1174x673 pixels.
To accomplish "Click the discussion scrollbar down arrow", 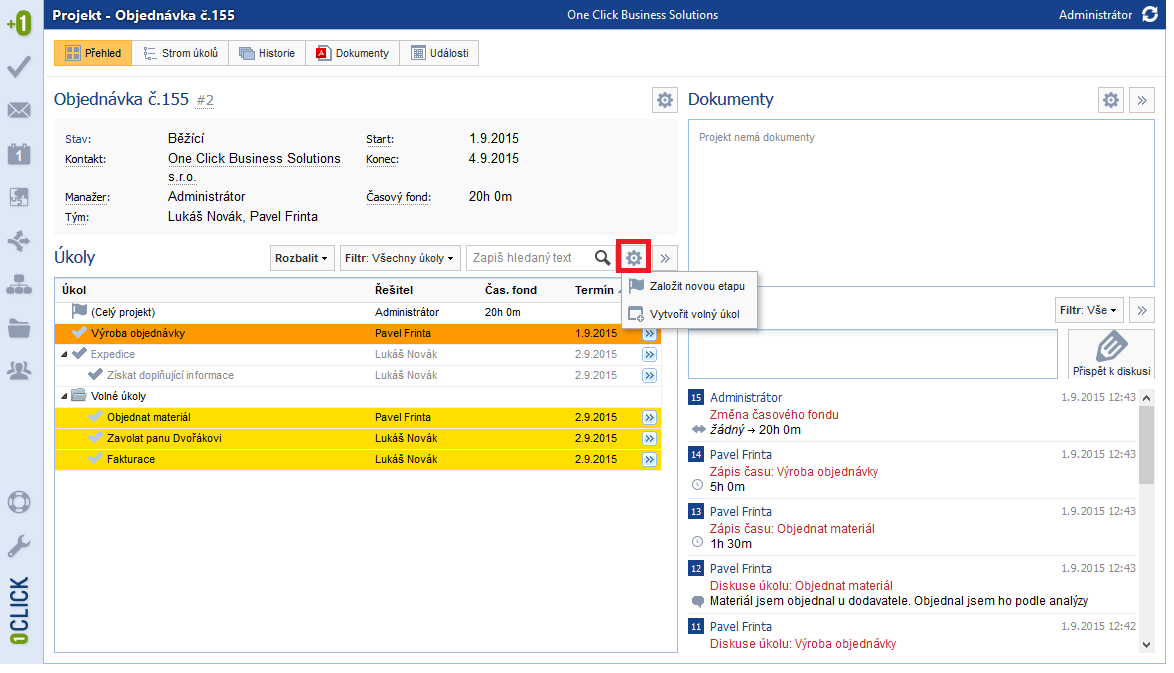I will click(1146, 645).
